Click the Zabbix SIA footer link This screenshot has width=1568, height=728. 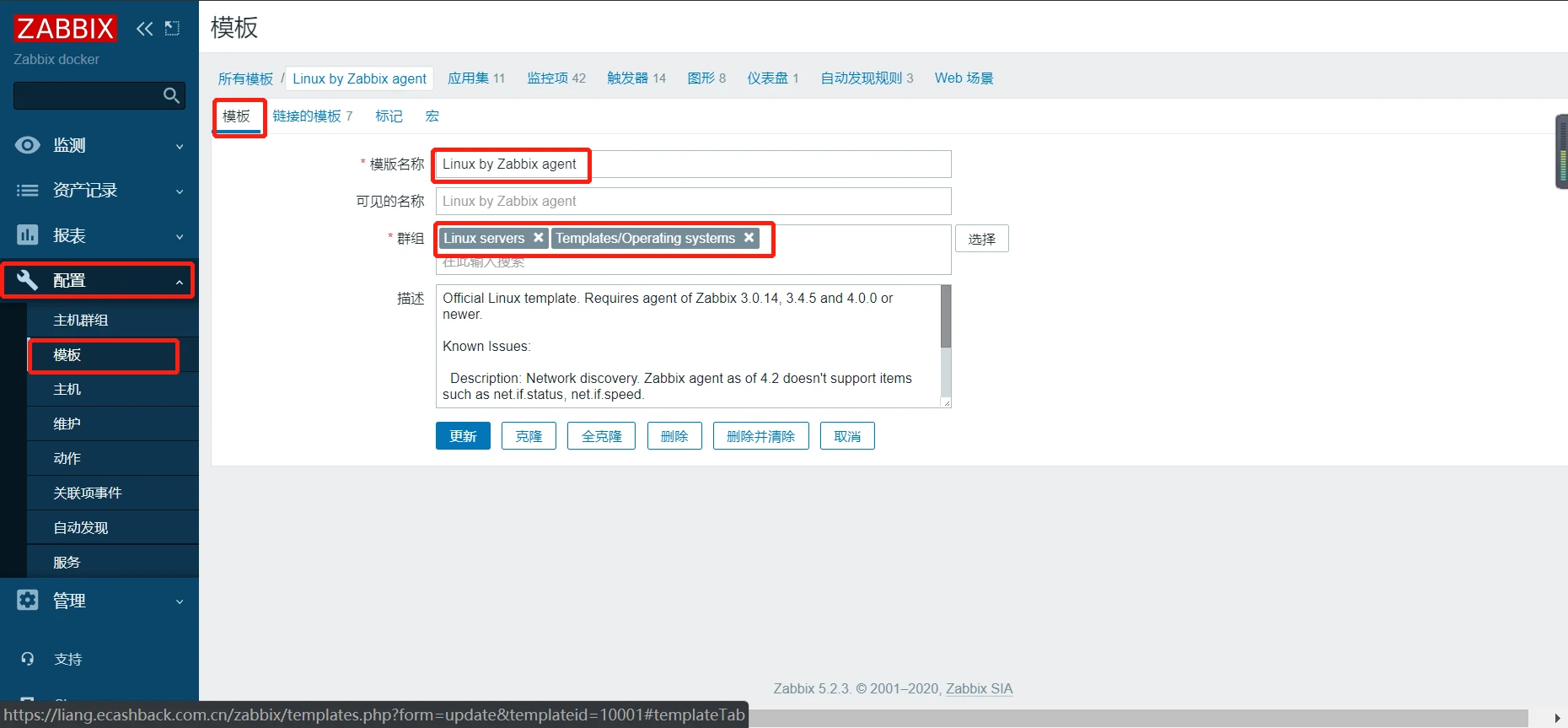coord(979,688)
